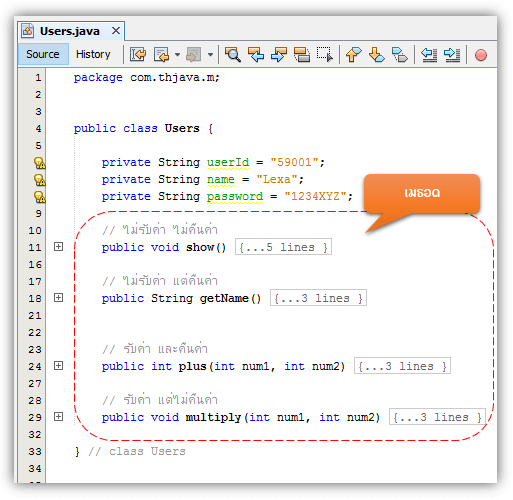Switch to the History view
The height and width of the screenshot is (500, 513).
93,54
